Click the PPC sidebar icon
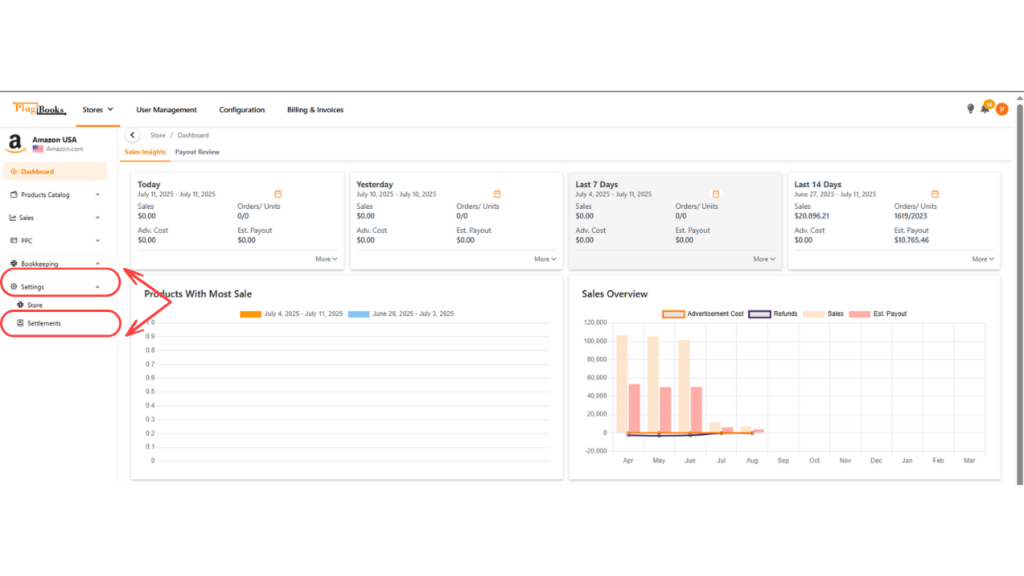Viewport: 1024px width, 576px height. (x=14, y=240)
